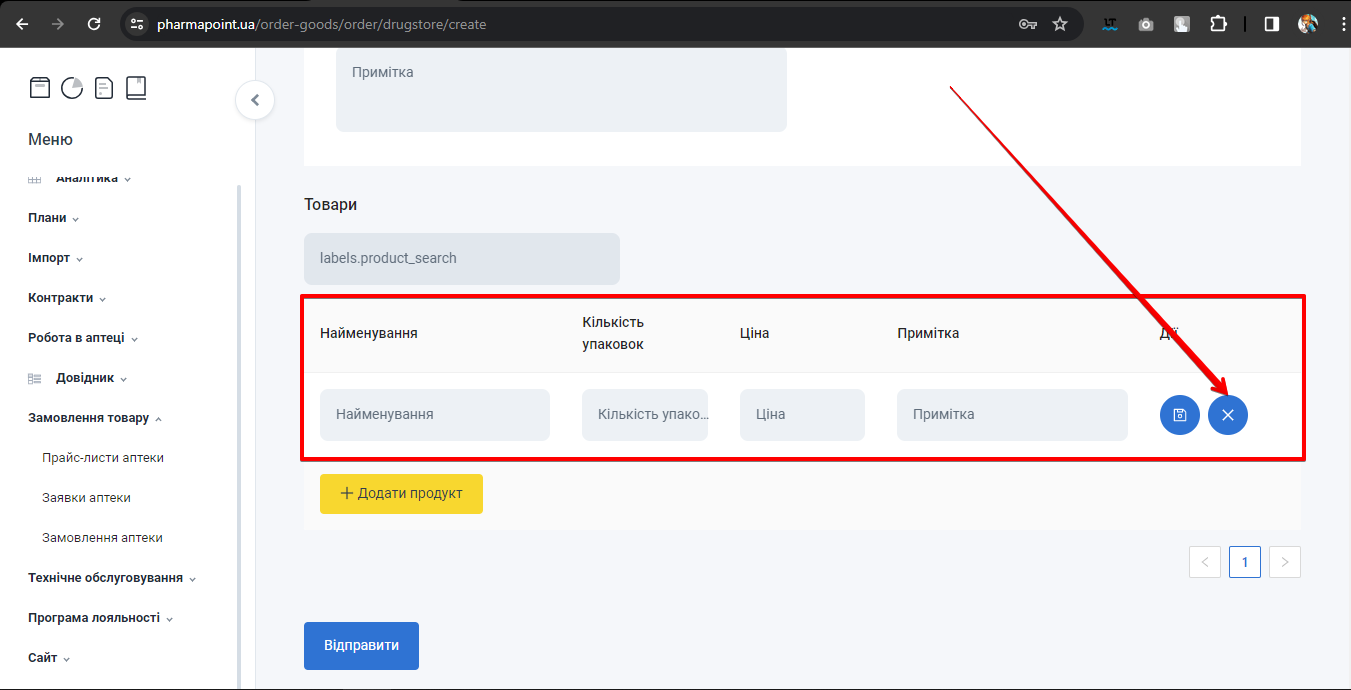Click the yellow Додати продукт button
The height and width of the screenshot is (690, 1351).
pyautogui.click(x=401, y=494)
